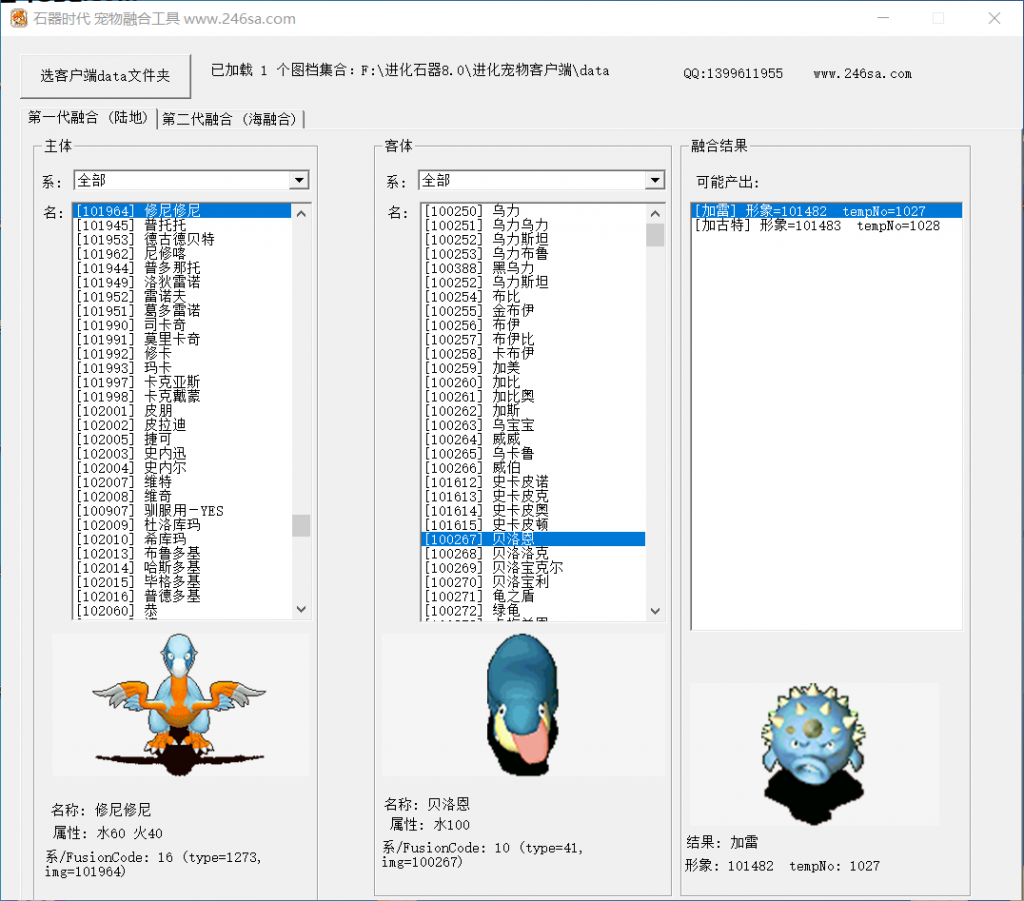Select [100263] 乌宝宝 in 客体 list
The width and height of the screenshot is (1024, 901).
534,425
